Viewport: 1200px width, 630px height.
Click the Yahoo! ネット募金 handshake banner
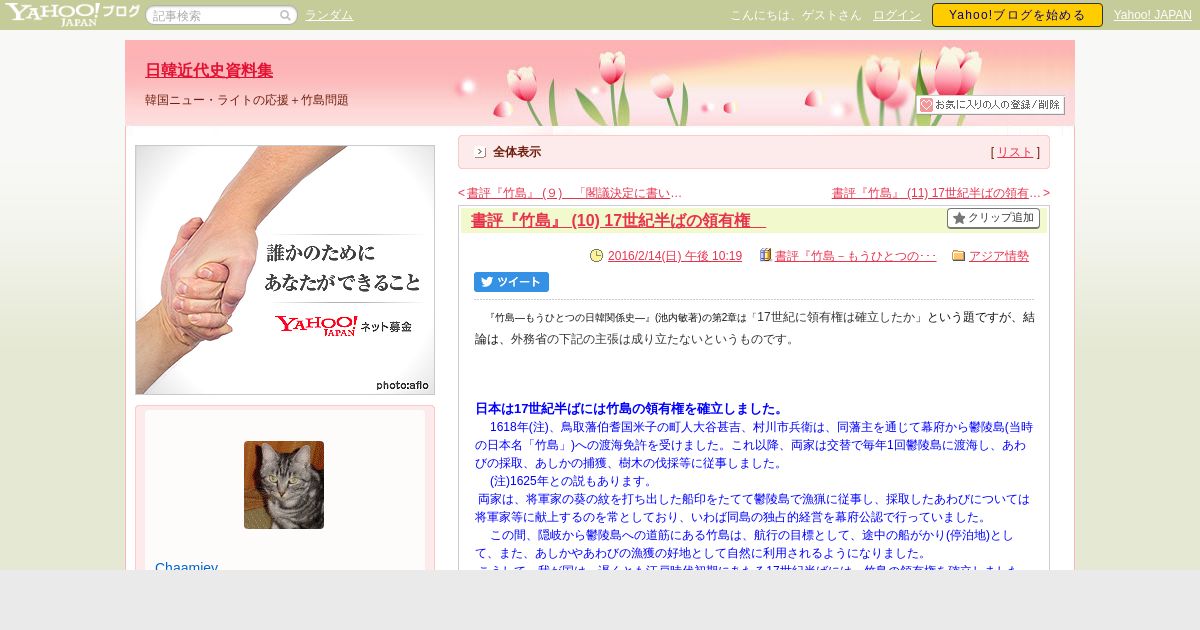tap(285, 270)
